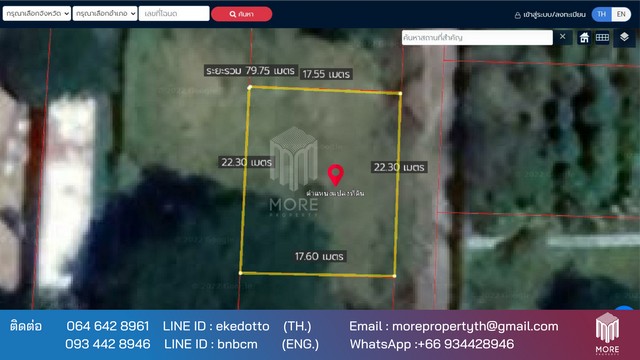Switch language to EN
Viewport: 640px width, 360px height.
coord(621,14)
